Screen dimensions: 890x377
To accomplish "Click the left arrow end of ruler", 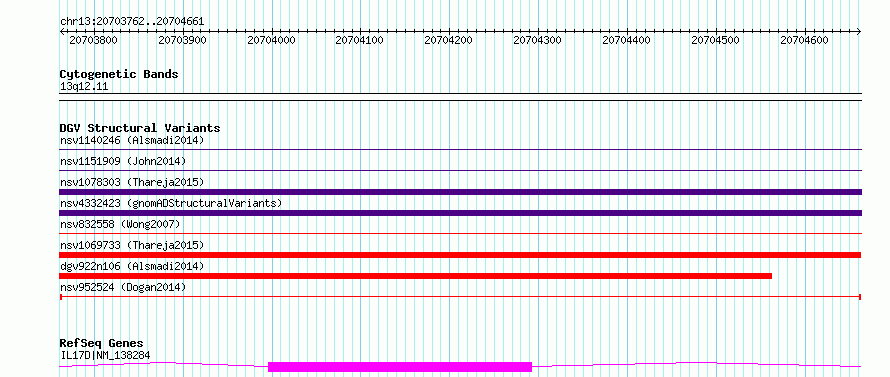I will [62, 32].
